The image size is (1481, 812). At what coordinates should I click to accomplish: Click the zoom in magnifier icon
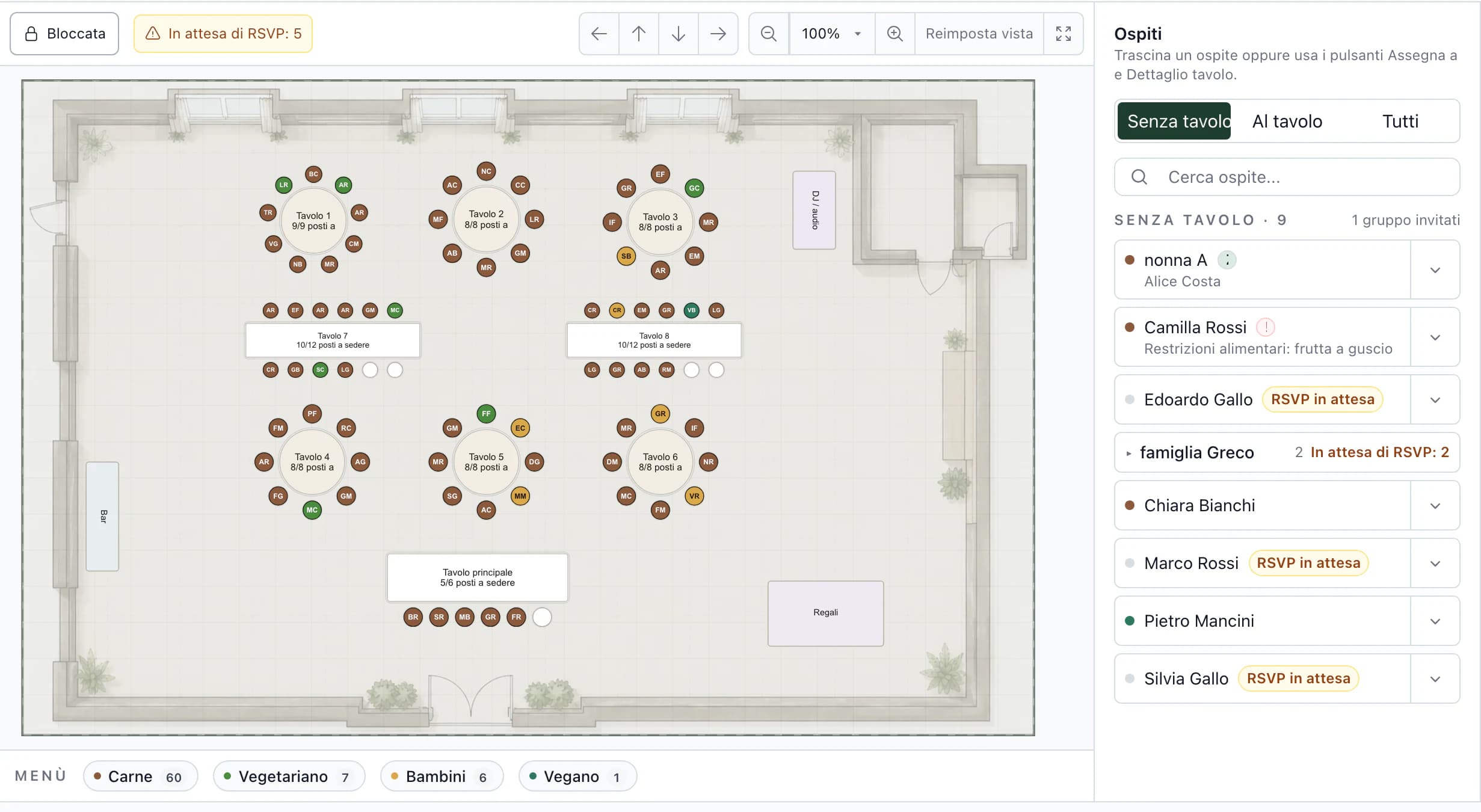coord(895,34)
